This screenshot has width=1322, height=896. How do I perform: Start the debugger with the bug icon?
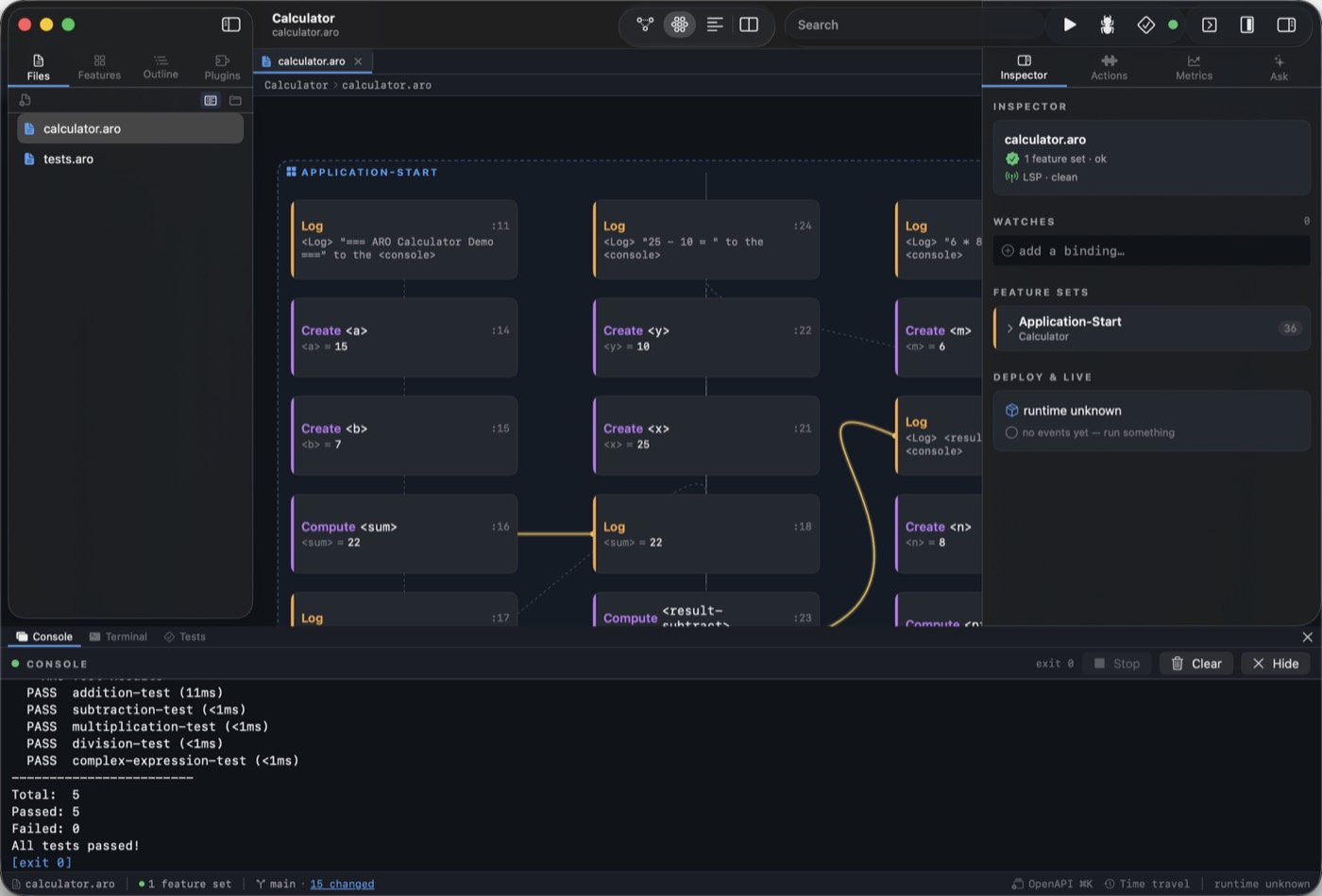tap(1108, 25)
